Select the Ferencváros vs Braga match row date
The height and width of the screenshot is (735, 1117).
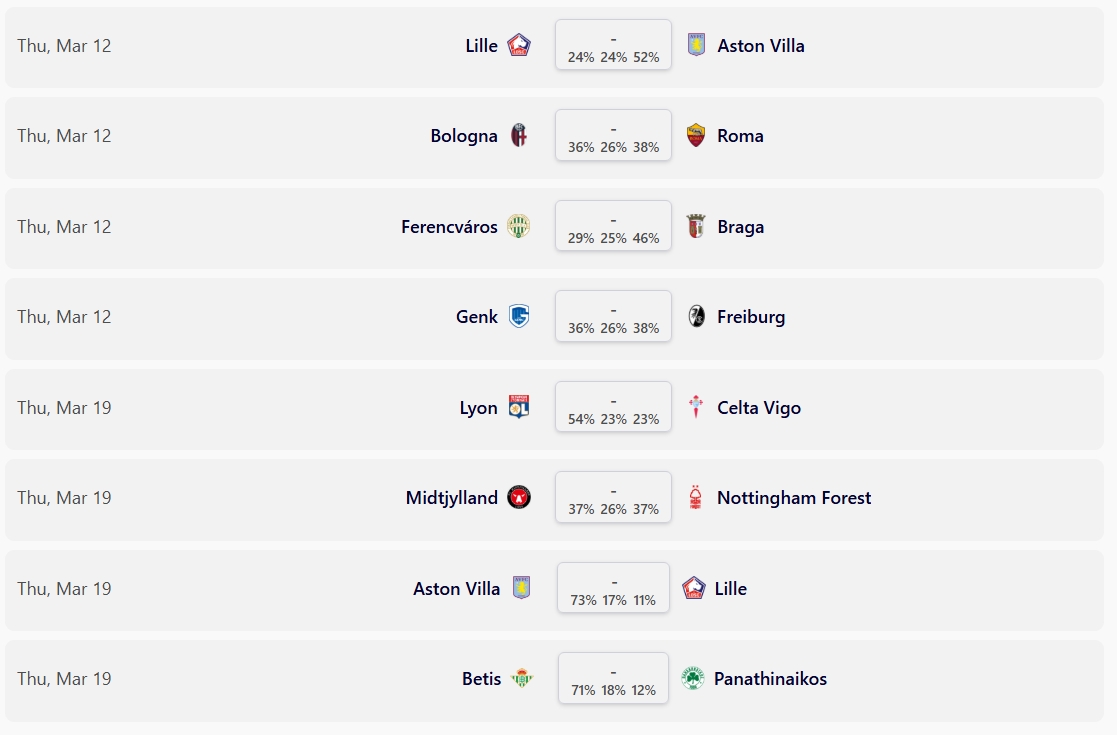pos(64,227)
